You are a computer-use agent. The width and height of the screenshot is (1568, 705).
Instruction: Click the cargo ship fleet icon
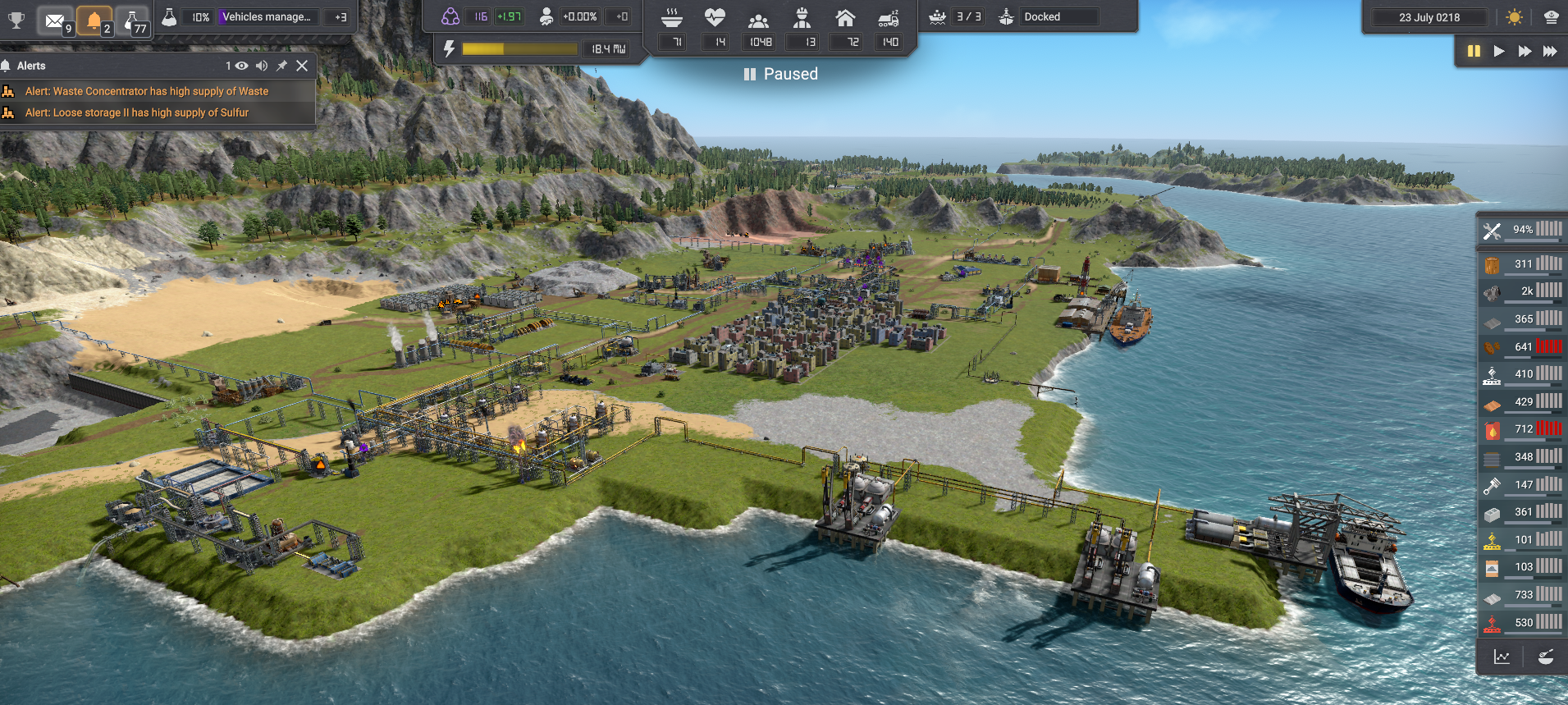(x=937, y=16)
